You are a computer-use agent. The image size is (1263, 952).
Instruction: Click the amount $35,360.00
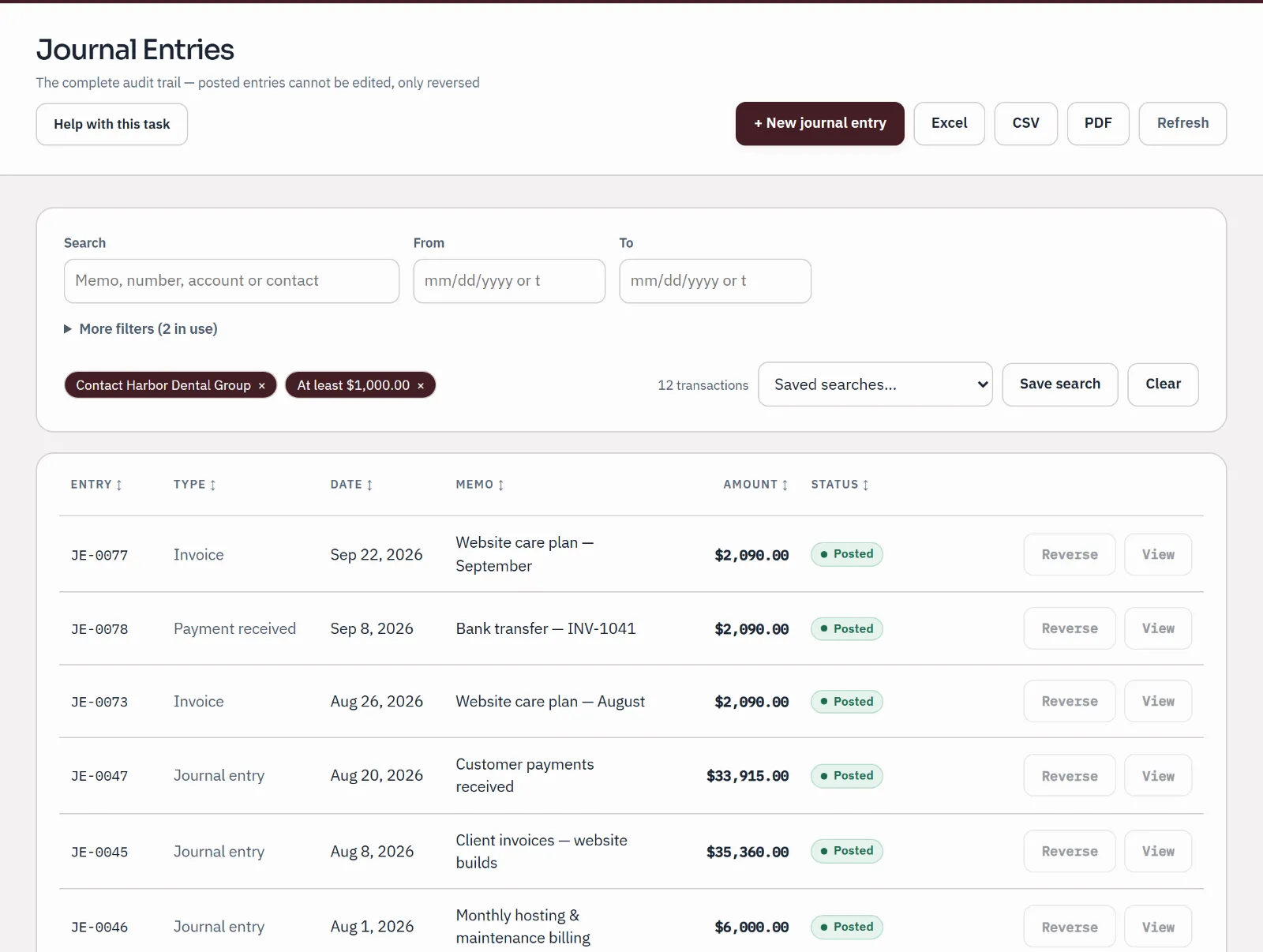748,852
